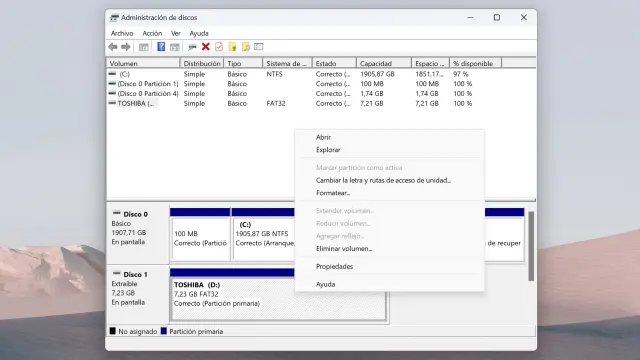Click the (C:) 1905,87 GB NTFS partition block
The width and height of the screenshot is (640, 360).
click(x=263, y=235)
